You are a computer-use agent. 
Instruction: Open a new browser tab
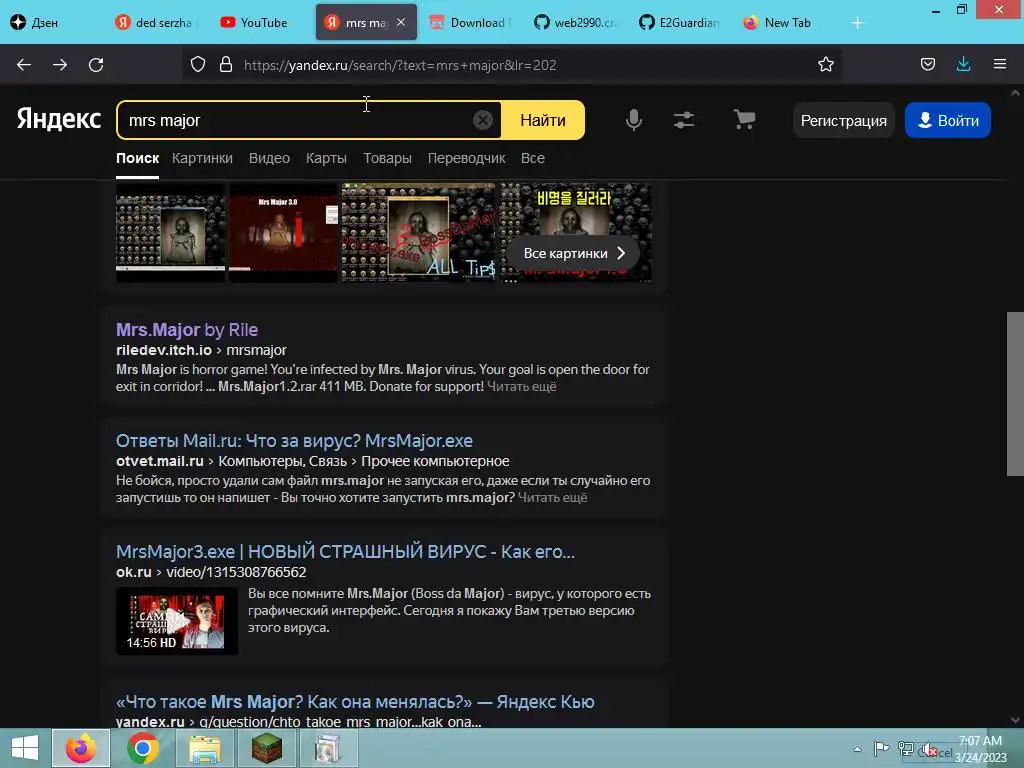point(857,23)
